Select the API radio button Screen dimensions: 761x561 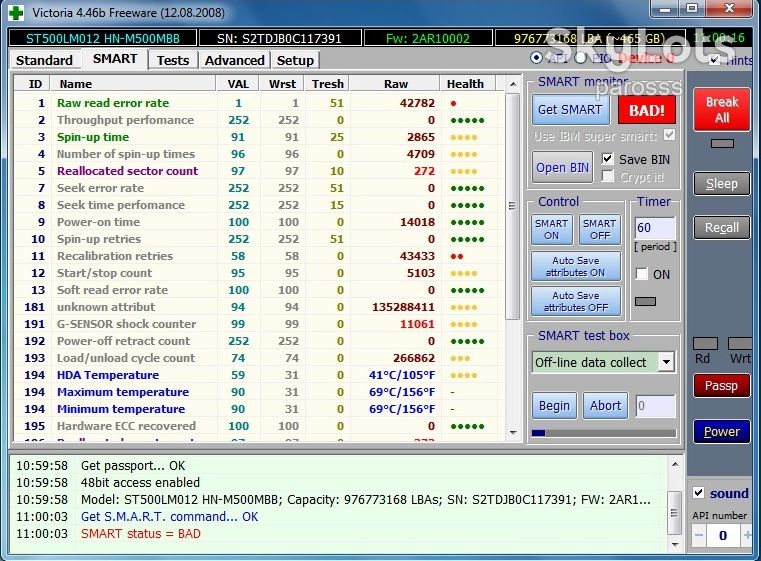pyautogui.click(x=536, y=58)
